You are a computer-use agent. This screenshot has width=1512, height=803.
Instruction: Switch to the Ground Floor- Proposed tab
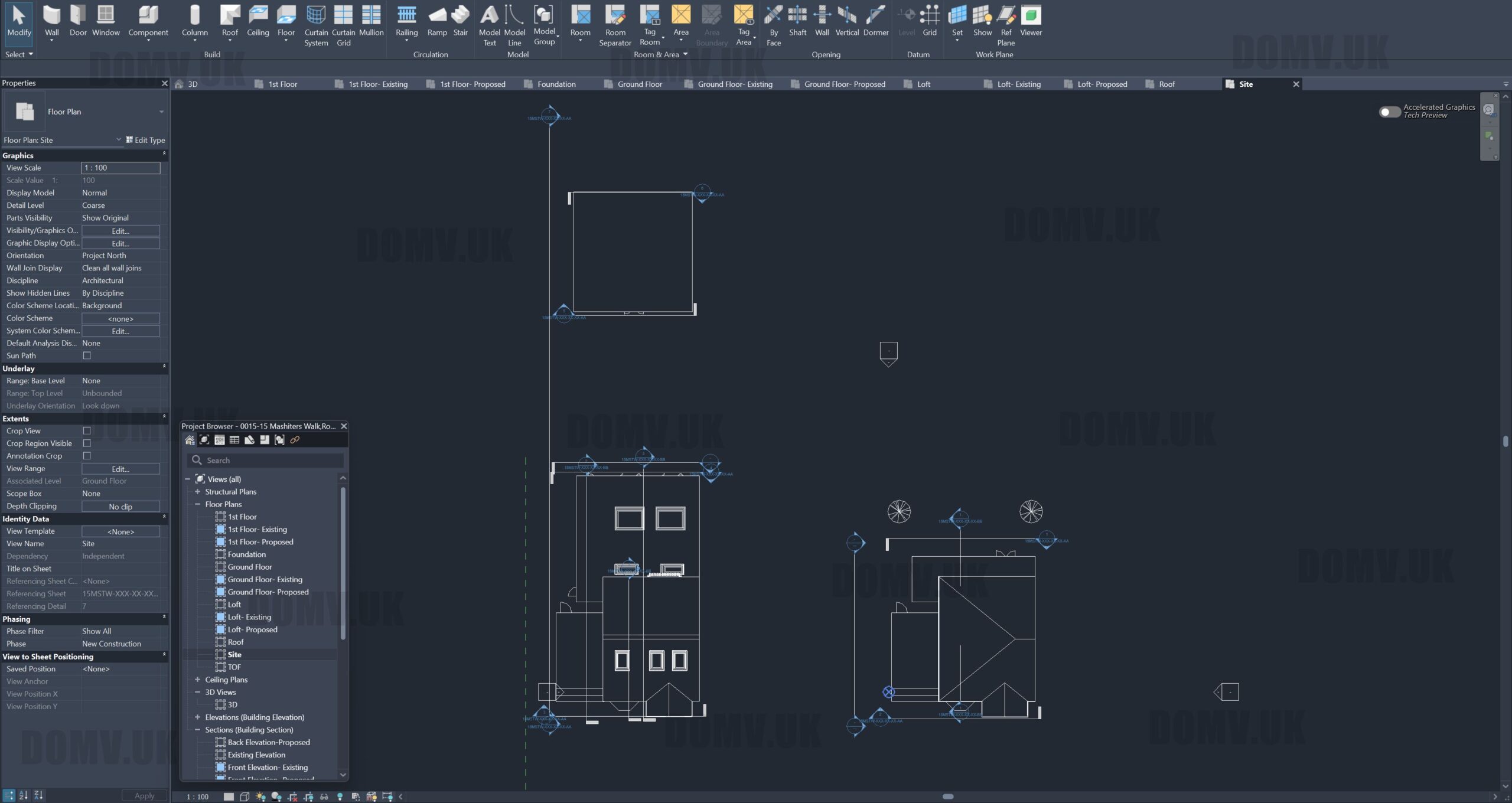click(x=844, y=84)
